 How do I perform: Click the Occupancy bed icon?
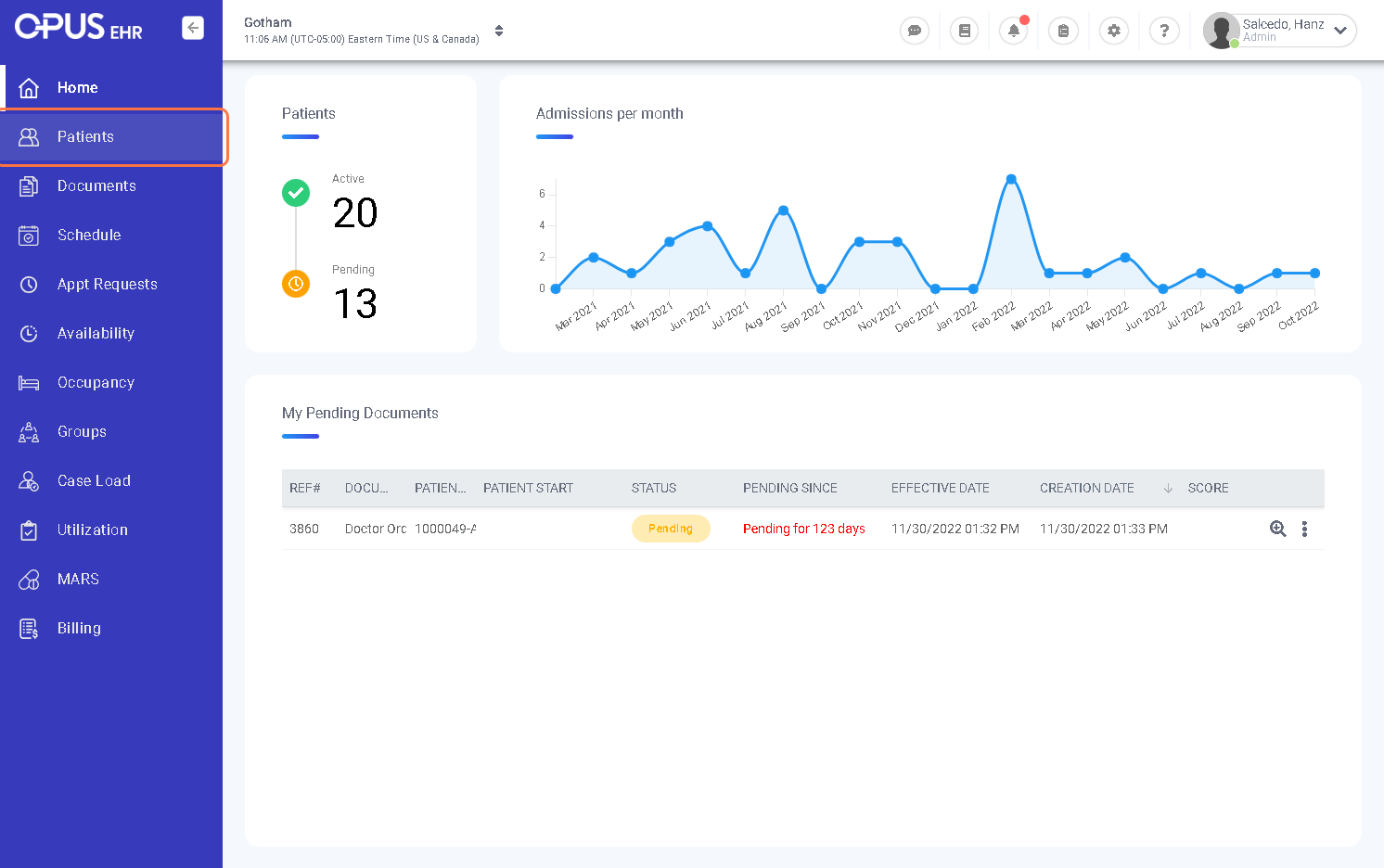(x=29, y=382)
